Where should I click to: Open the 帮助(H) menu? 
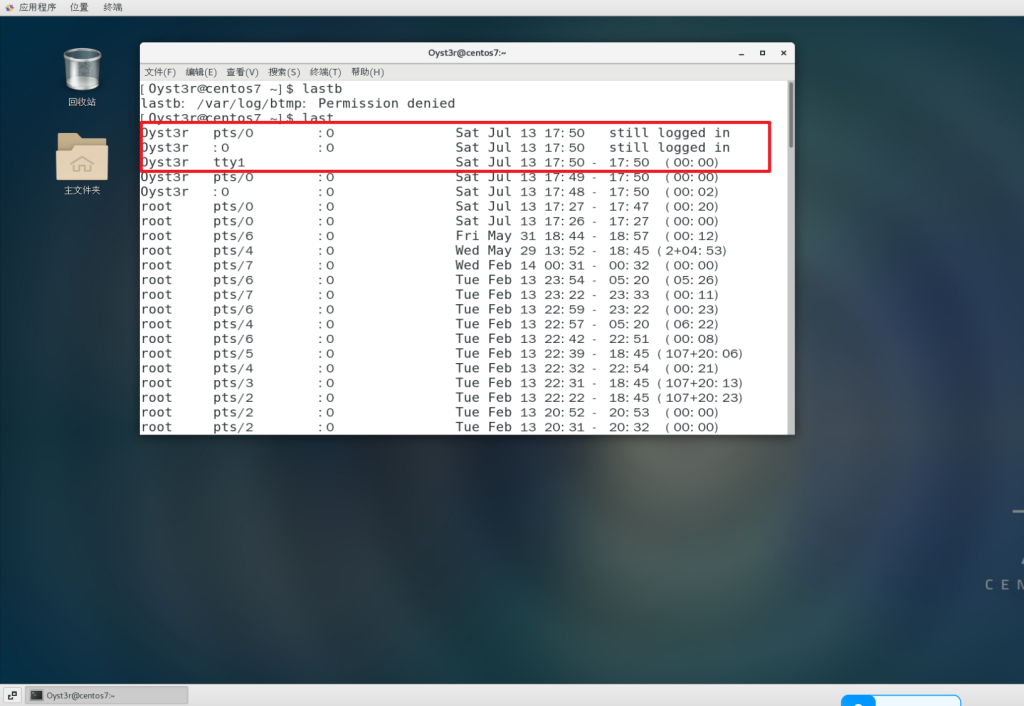click(x=367, y=72)
